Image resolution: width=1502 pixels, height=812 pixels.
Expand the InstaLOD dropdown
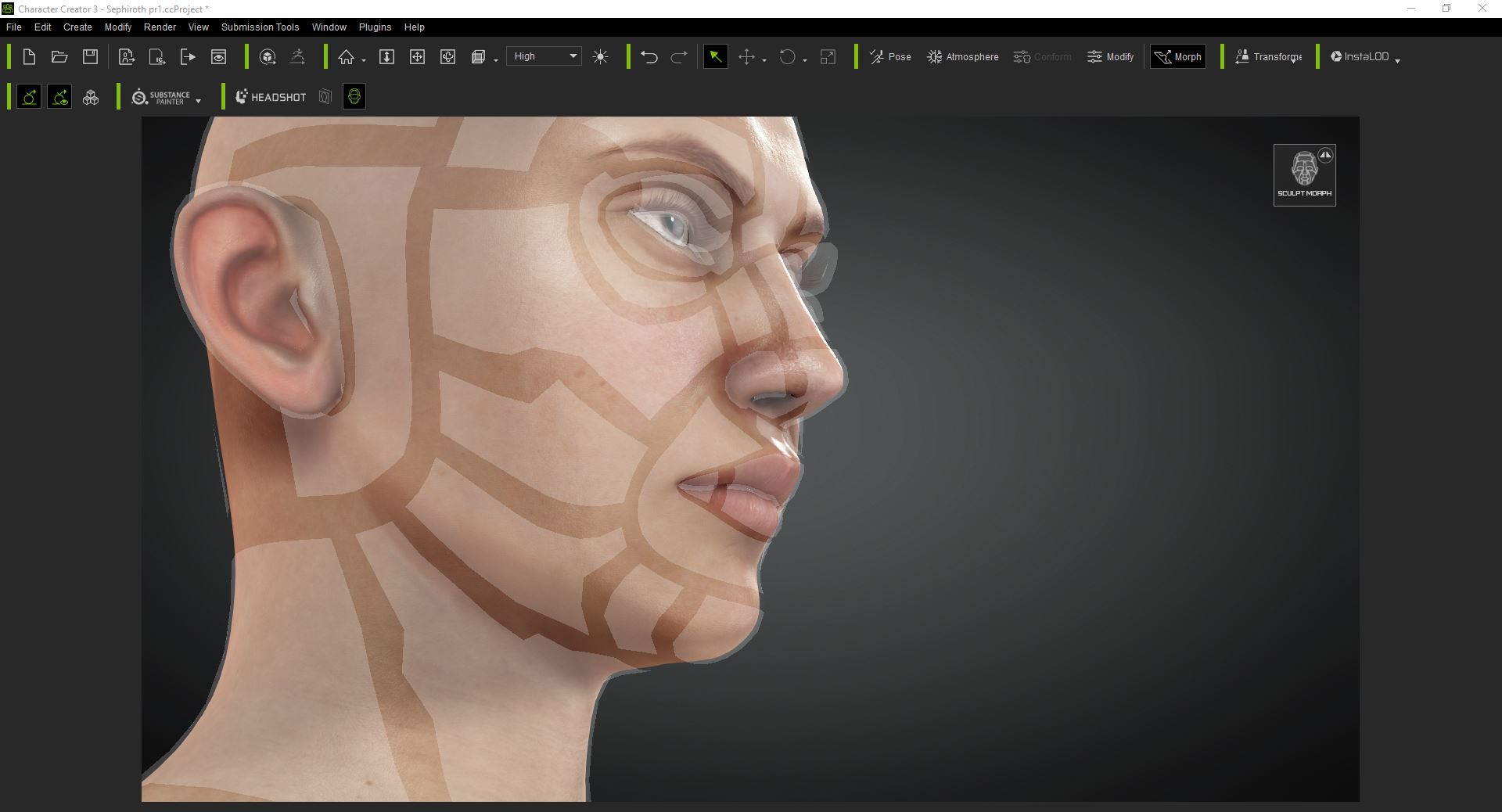(x=1397, y=60)
